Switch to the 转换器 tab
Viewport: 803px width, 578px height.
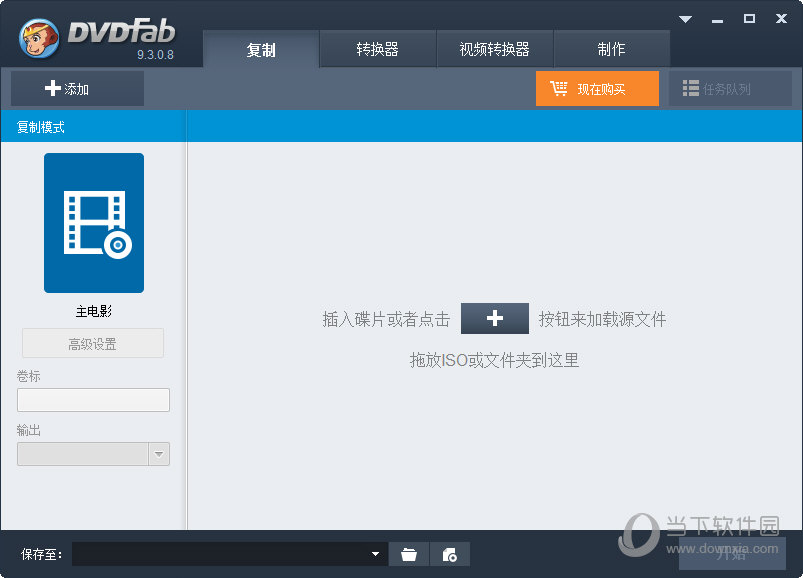[x=377, y=49]
